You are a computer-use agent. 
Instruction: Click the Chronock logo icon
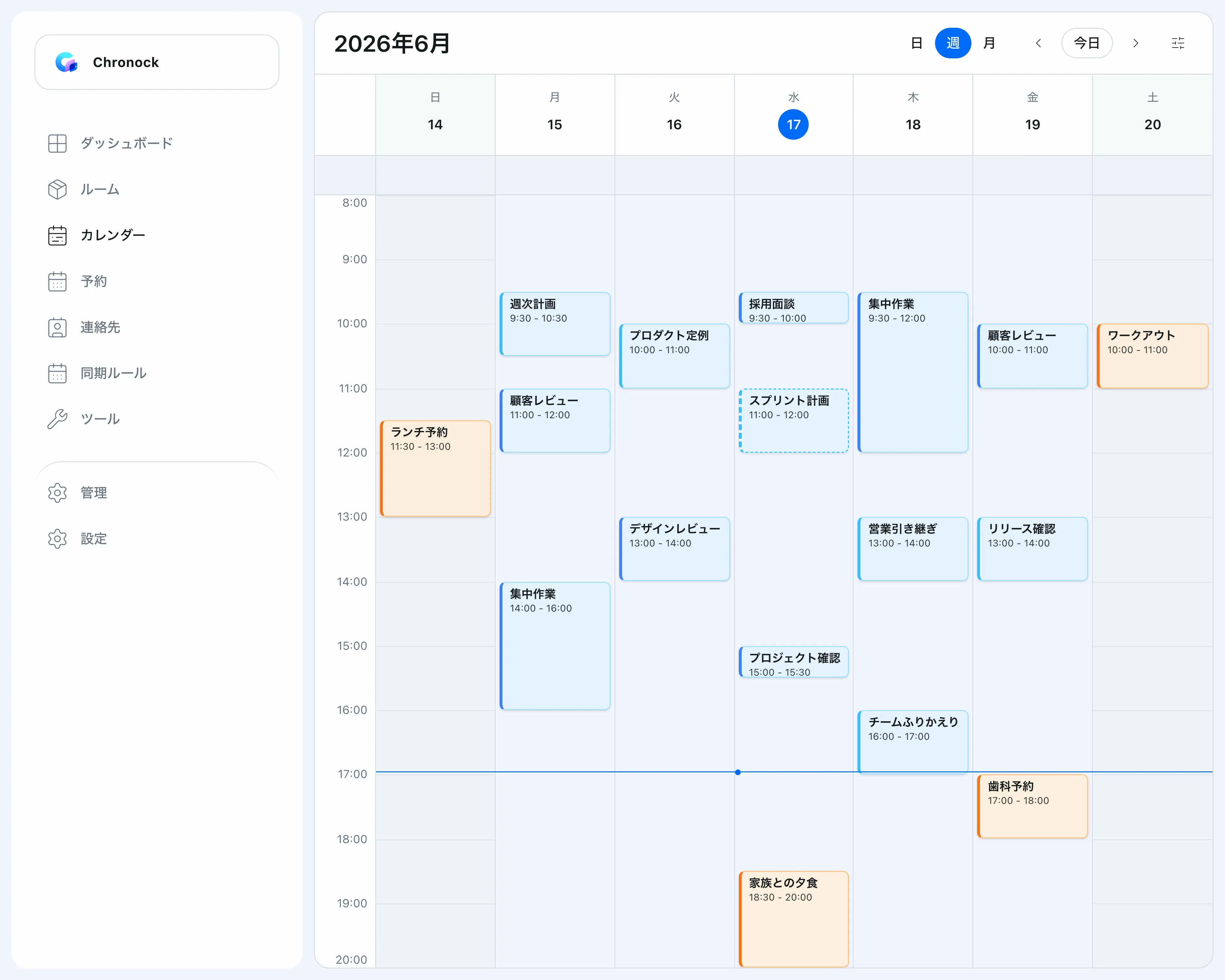pyautogui.click(x=66, y=62)
